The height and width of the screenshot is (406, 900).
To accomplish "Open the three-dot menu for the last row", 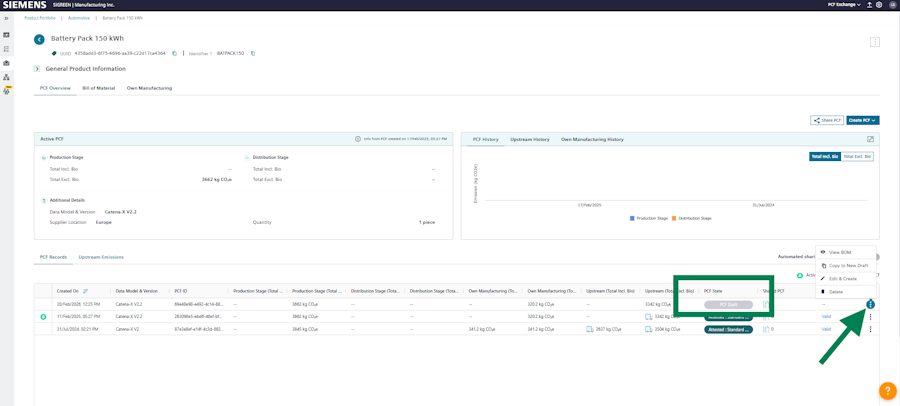I will (870, 329).
